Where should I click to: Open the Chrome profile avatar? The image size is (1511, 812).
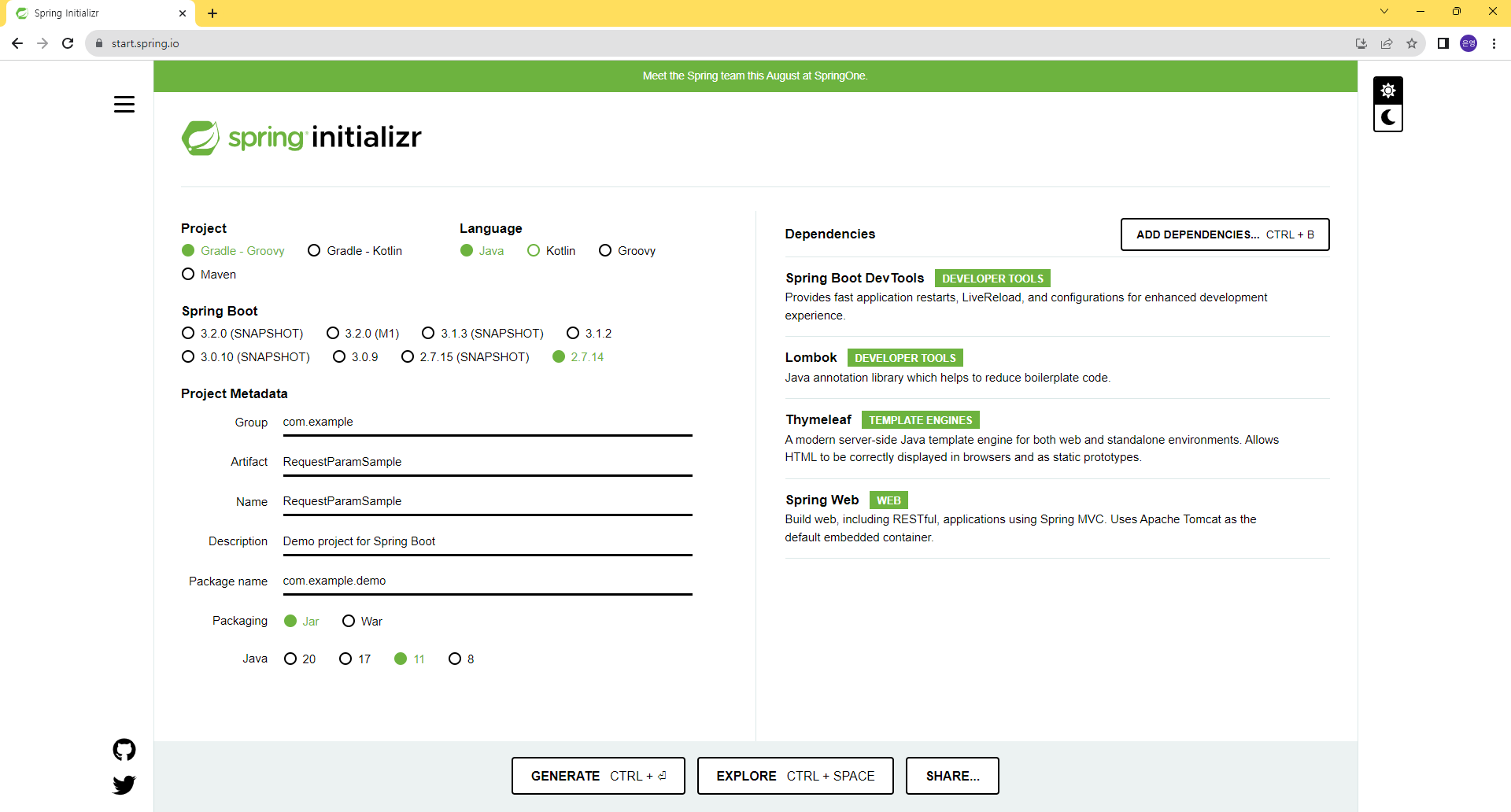coord(1469,43)
